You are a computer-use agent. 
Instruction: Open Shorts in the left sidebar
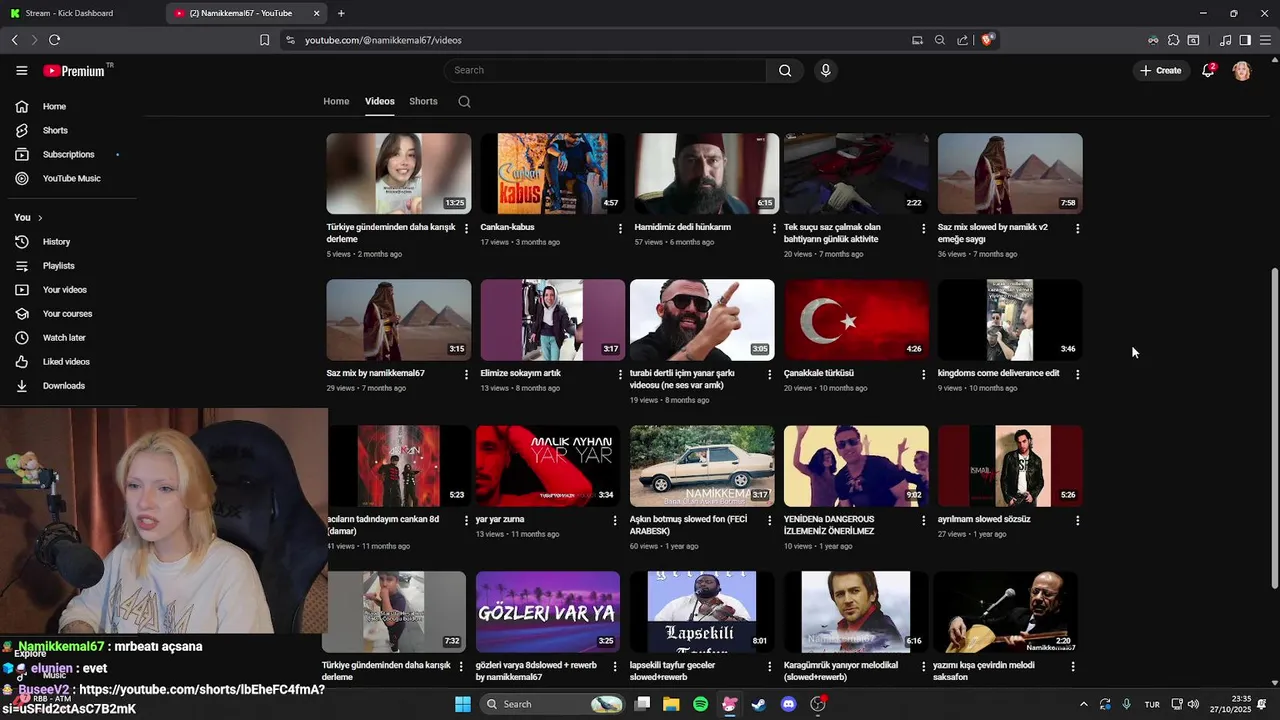pos(55,130)
